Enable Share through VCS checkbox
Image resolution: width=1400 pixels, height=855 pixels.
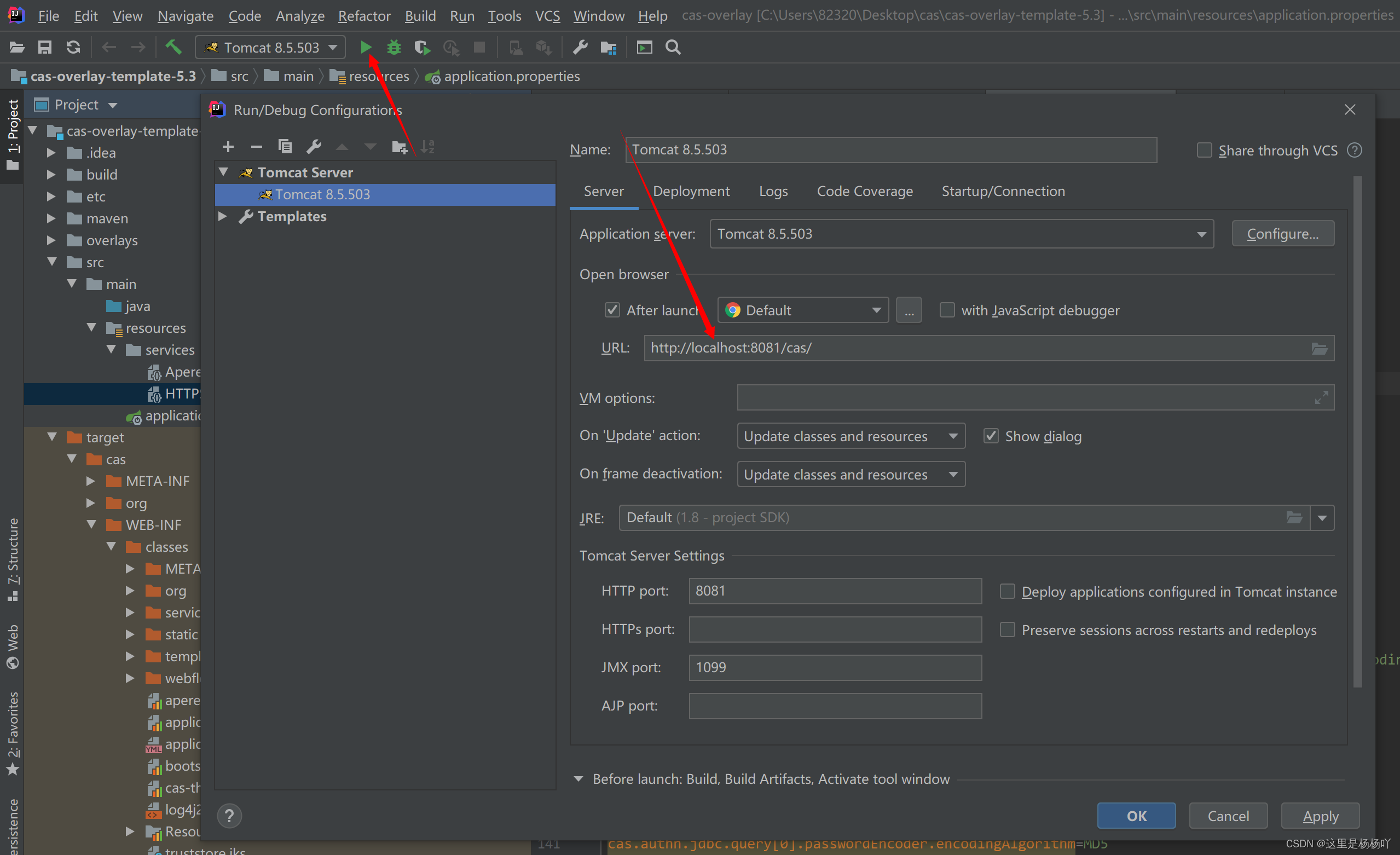coord(1204,151)
